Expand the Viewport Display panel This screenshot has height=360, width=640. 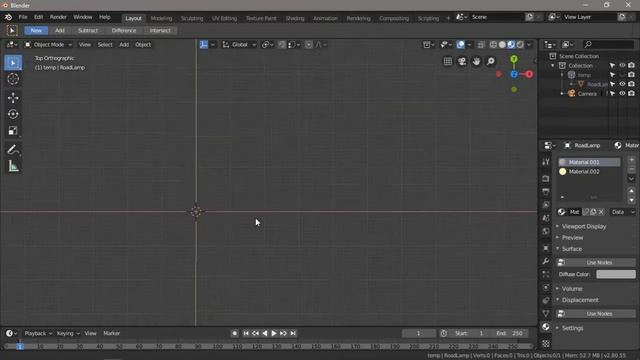[584, 226]
